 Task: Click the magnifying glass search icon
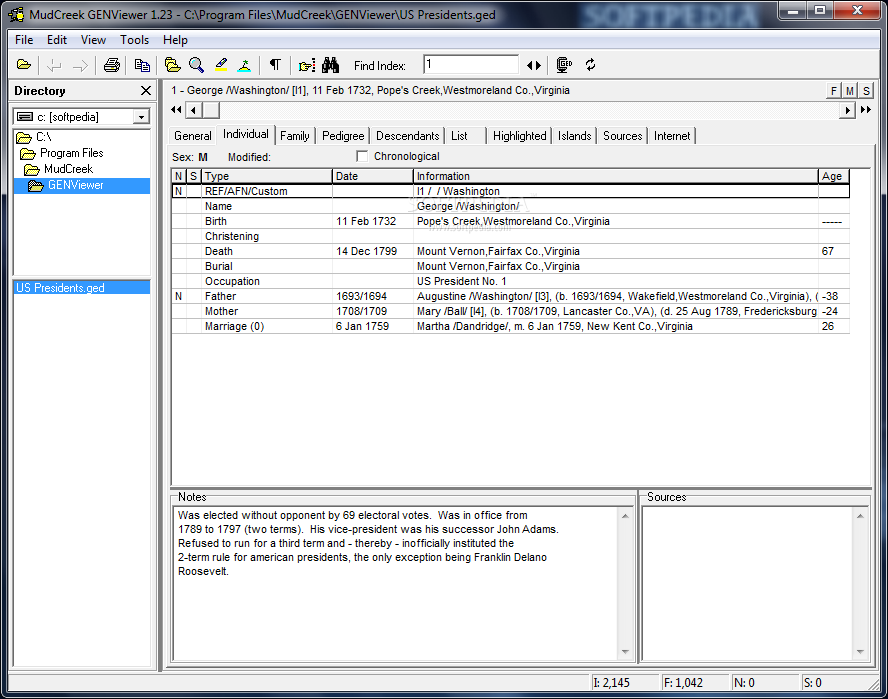tap(197, 65)
